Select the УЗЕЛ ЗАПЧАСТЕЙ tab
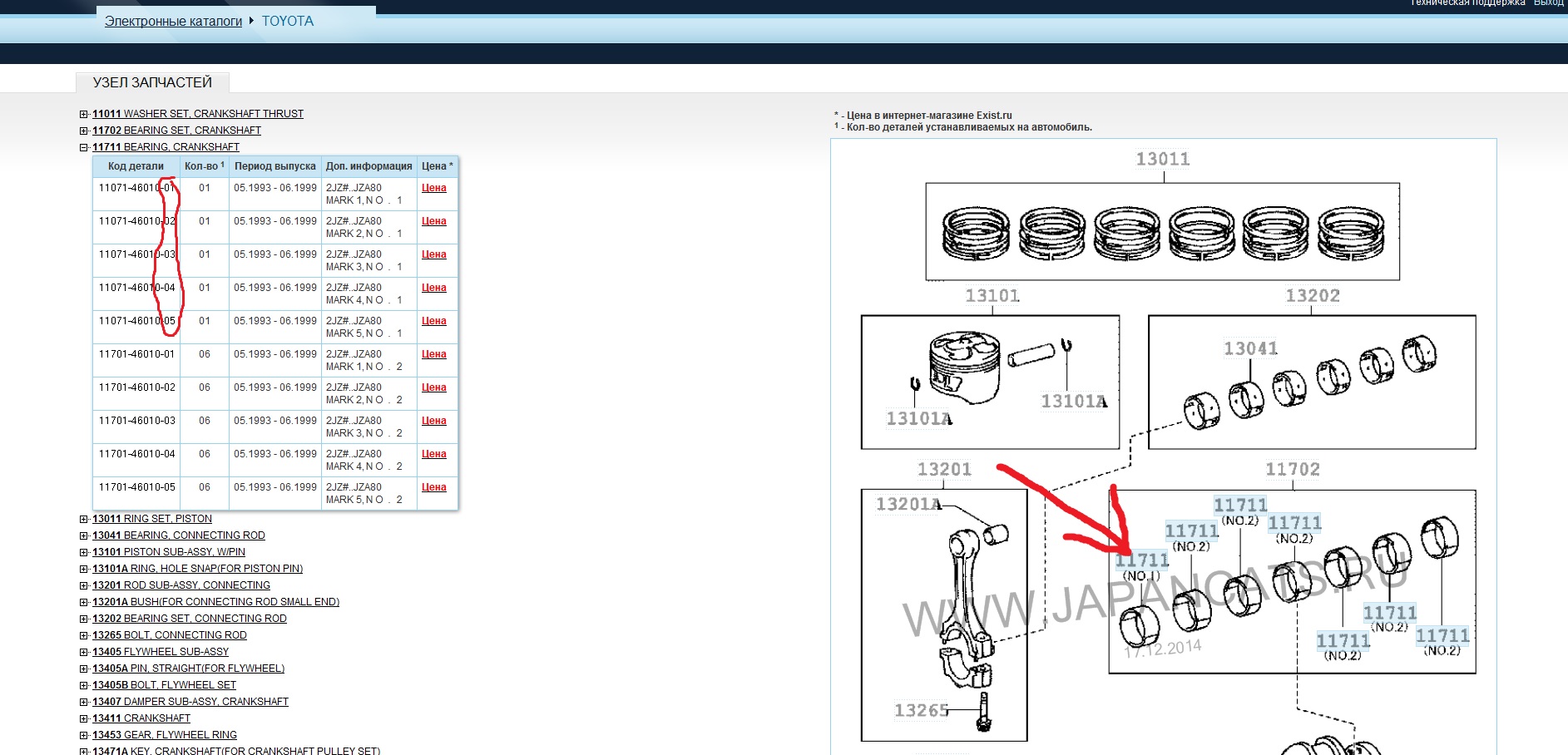 pos(152,82)
